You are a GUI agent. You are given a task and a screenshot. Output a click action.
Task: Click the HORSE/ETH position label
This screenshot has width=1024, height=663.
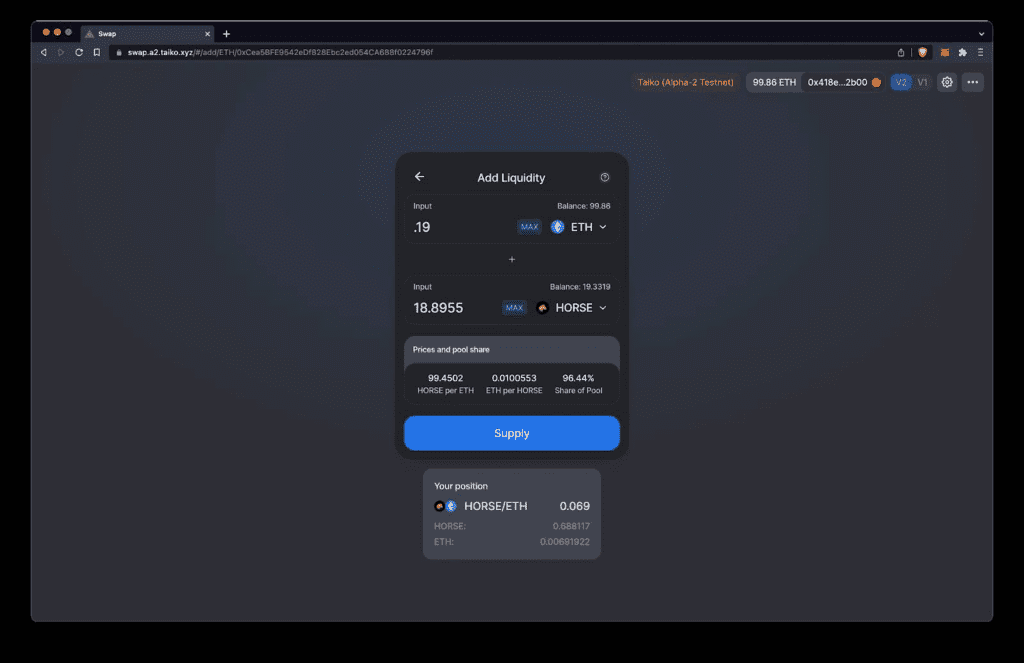coord(496,506)
